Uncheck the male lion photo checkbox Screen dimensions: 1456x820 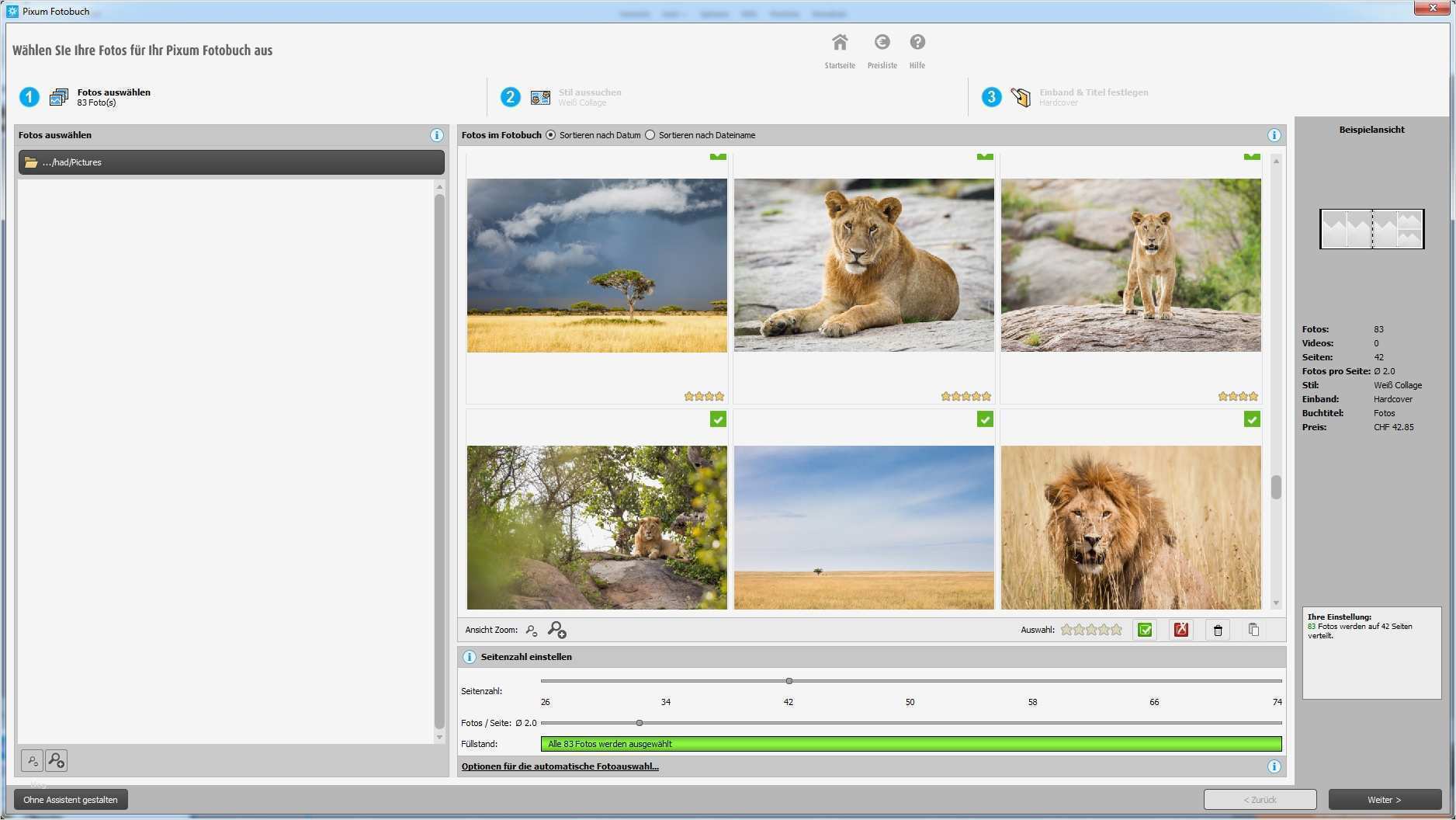click(x=1251, y=419)
